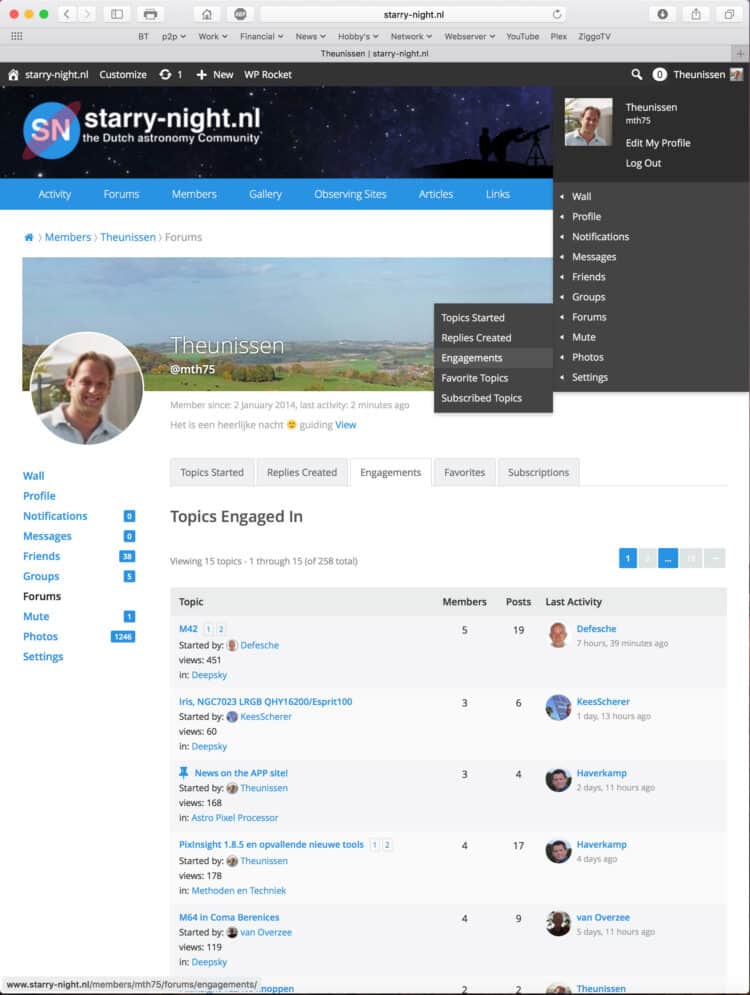
Task: Click the WordPress admin search magnifier
Action: point(636,74)
